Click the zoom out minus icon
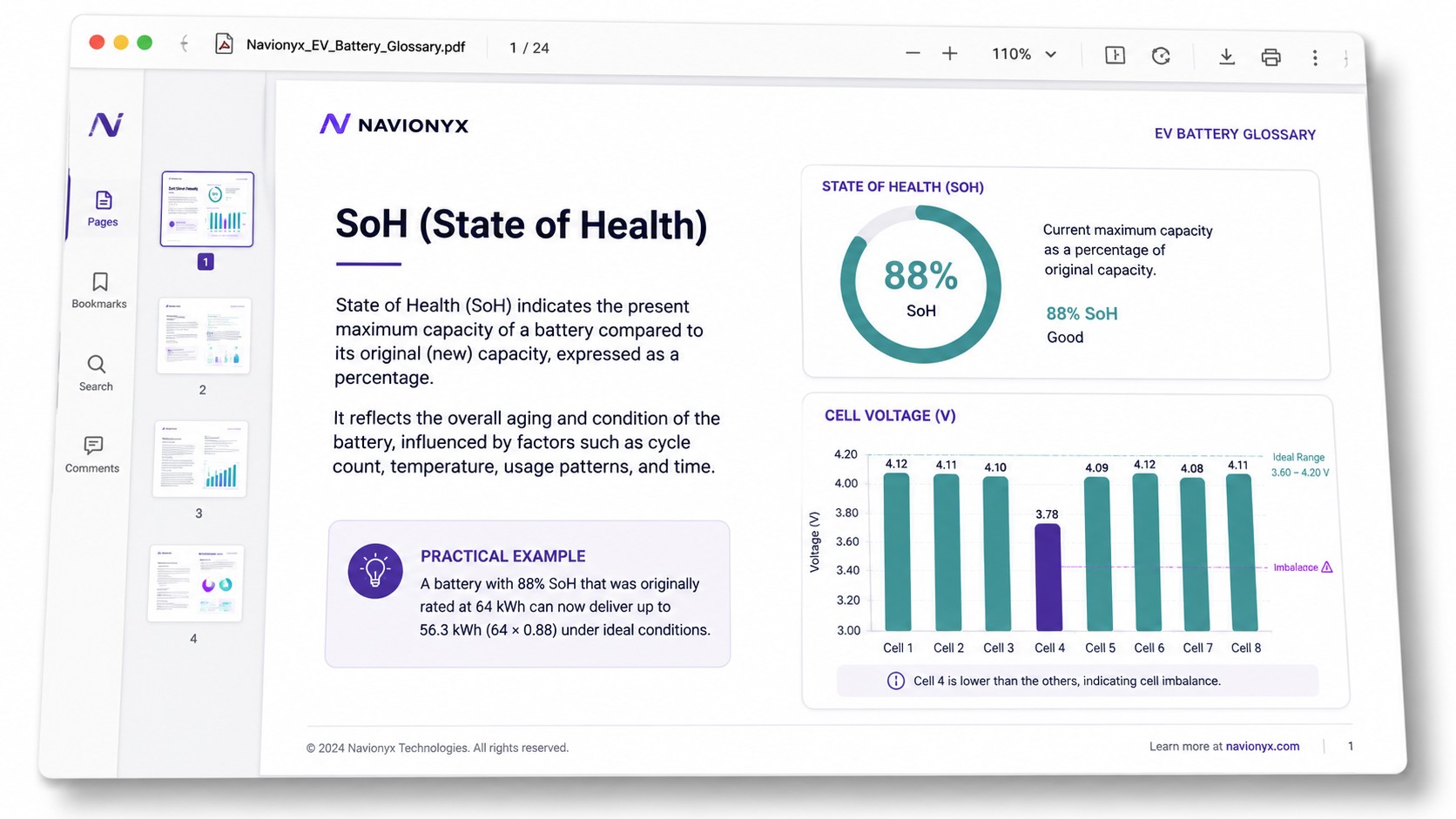The image size is (1456, 819). 913,53
